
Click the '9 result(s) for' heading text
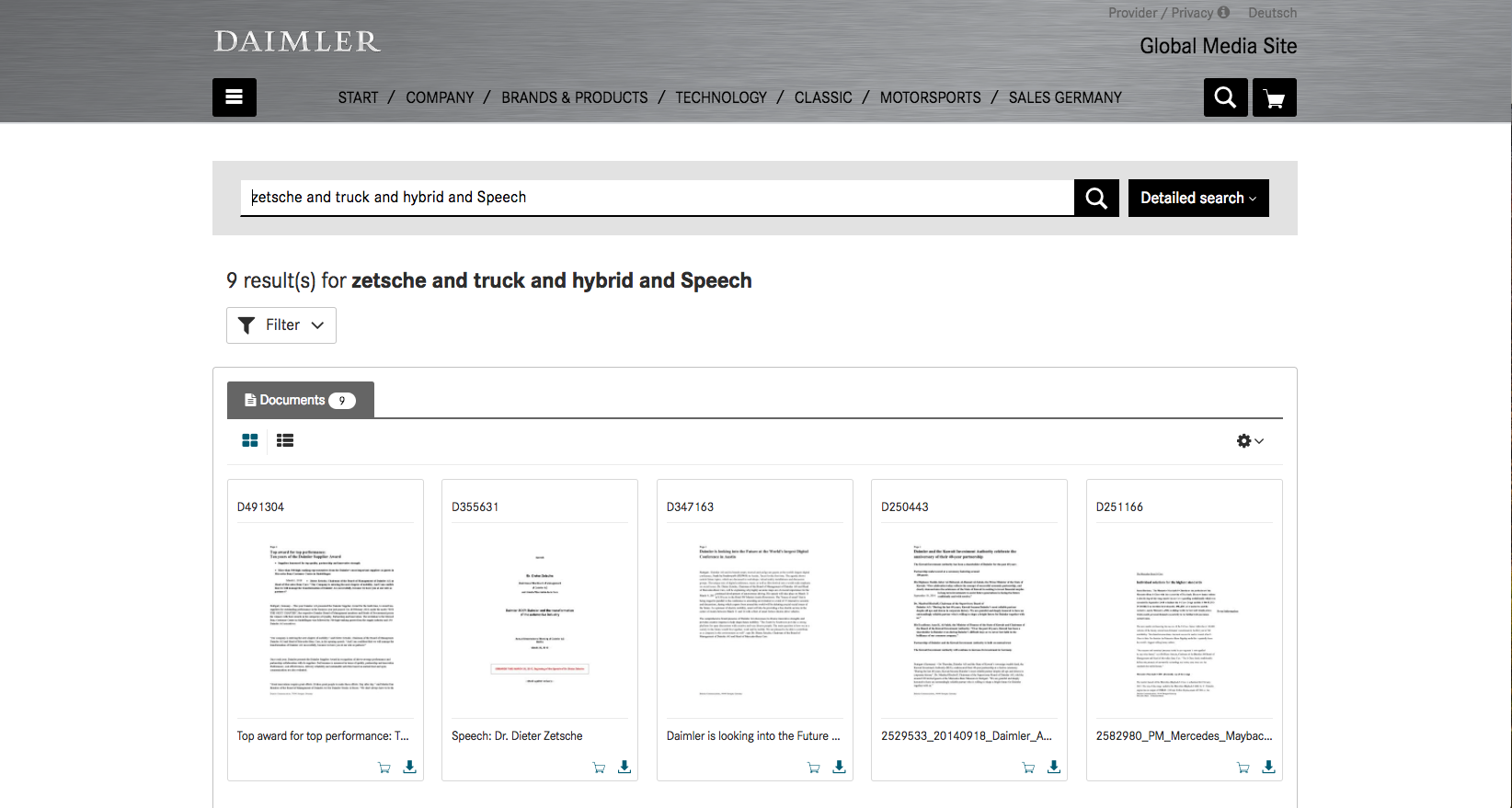[286, 281]
